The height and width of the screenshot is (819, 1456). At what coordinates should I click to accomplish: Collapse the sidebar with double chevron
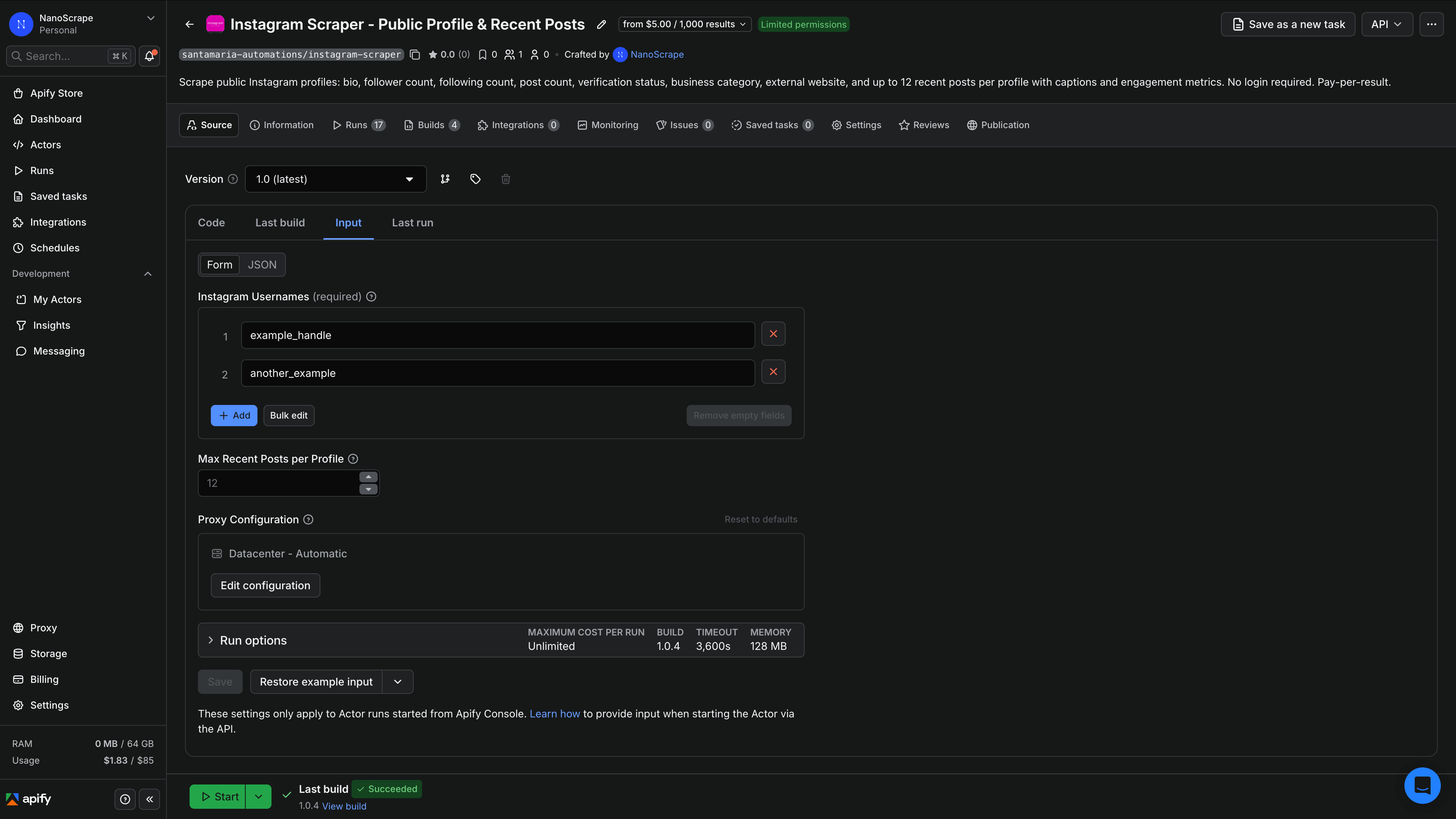pos(150,799)
